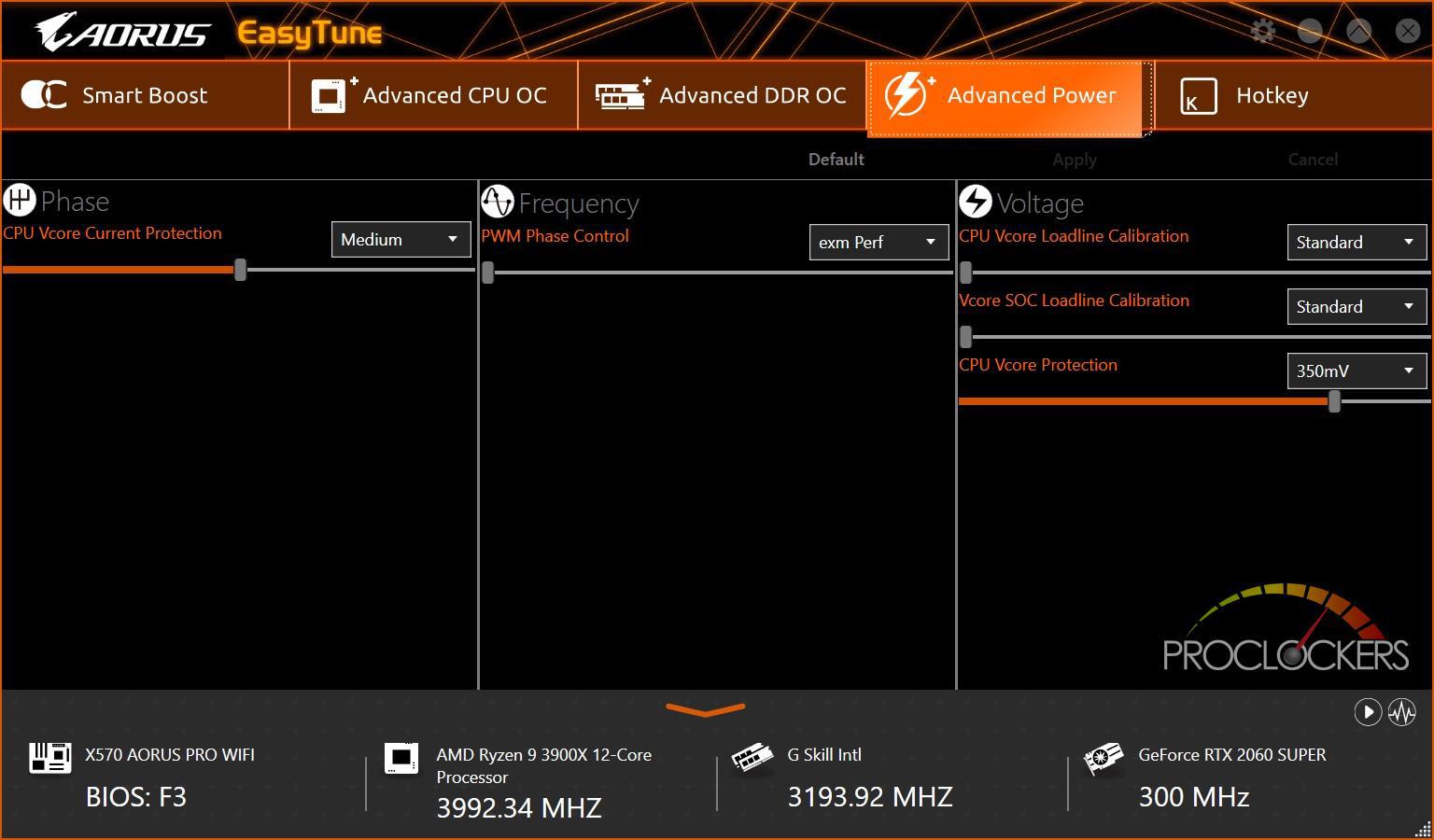The width and height of the screenshot is (1434, 840).
Task: Click the Frequency section waveform icon
Action: 498,201
